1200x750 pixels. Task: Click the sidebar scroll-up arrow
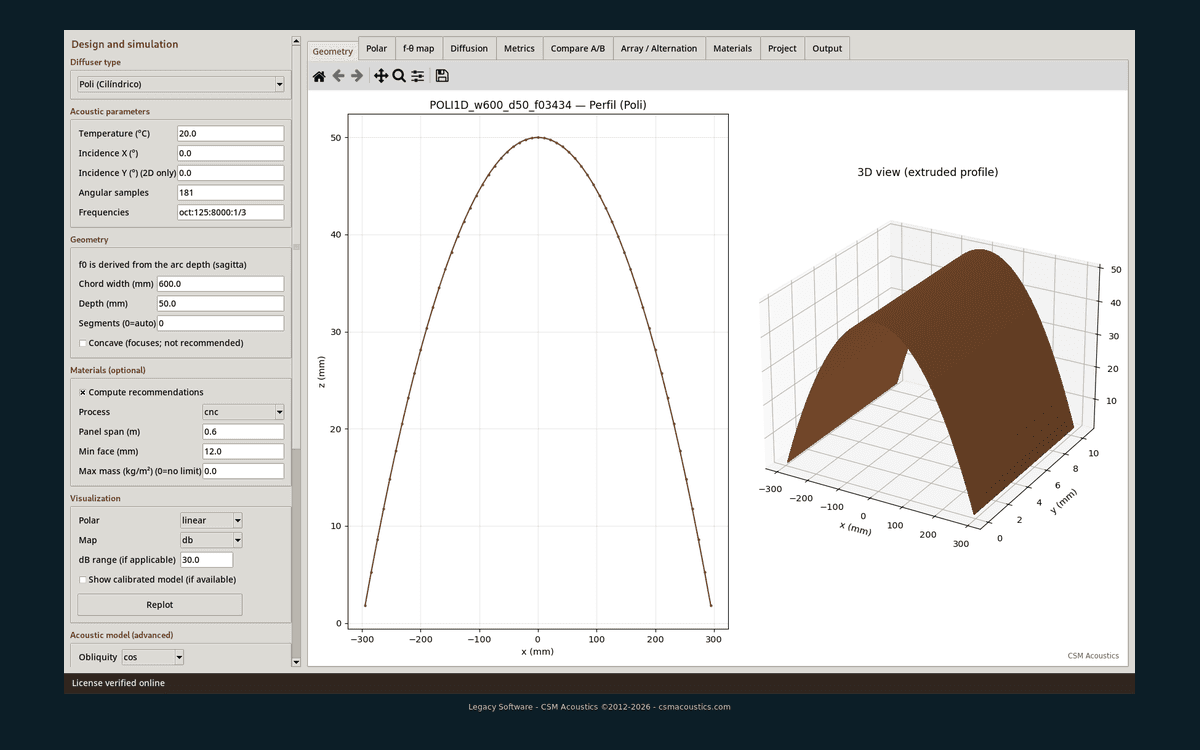[296, 42]
